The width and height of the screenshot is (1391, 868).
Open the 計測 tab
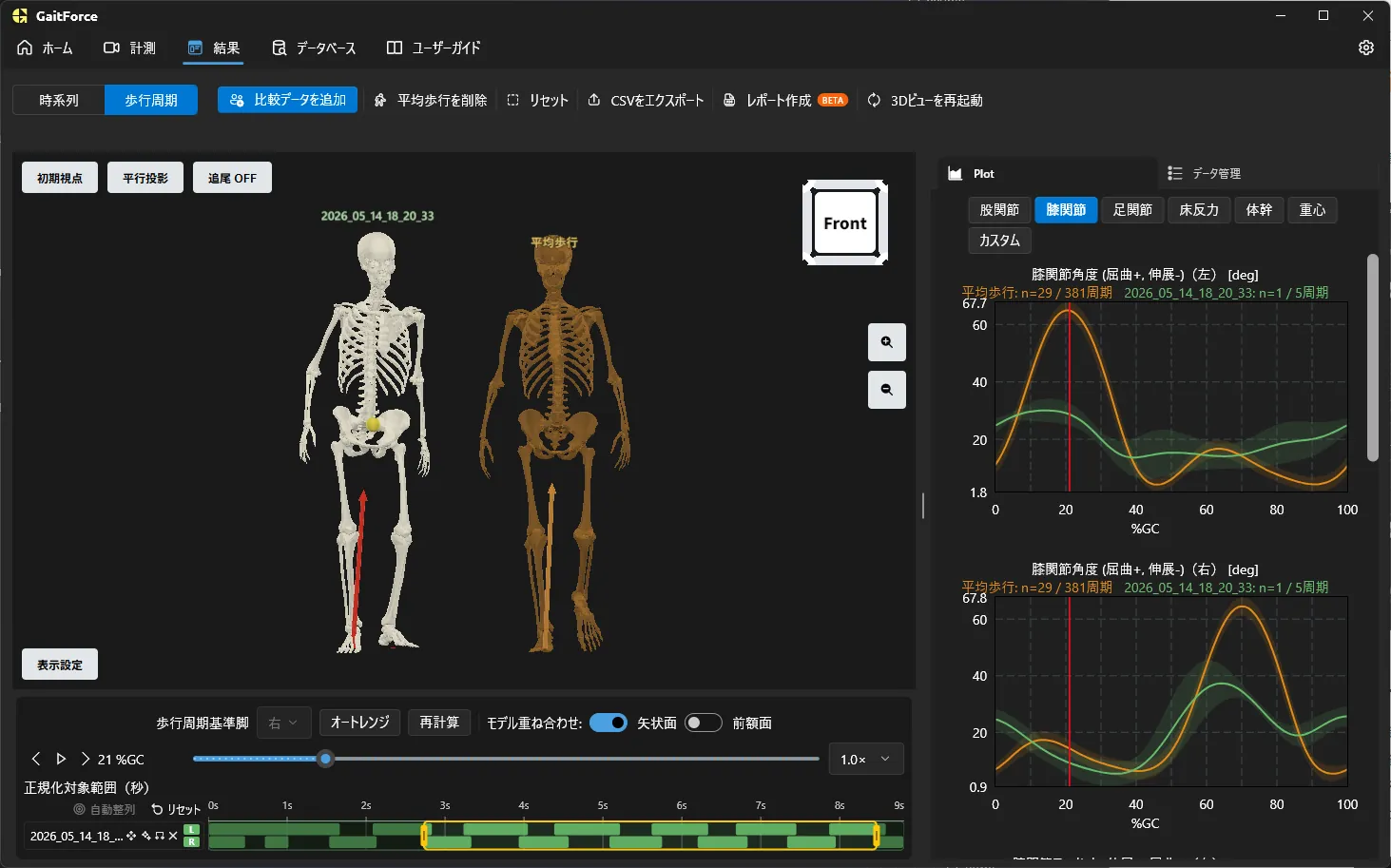point(129,48)
